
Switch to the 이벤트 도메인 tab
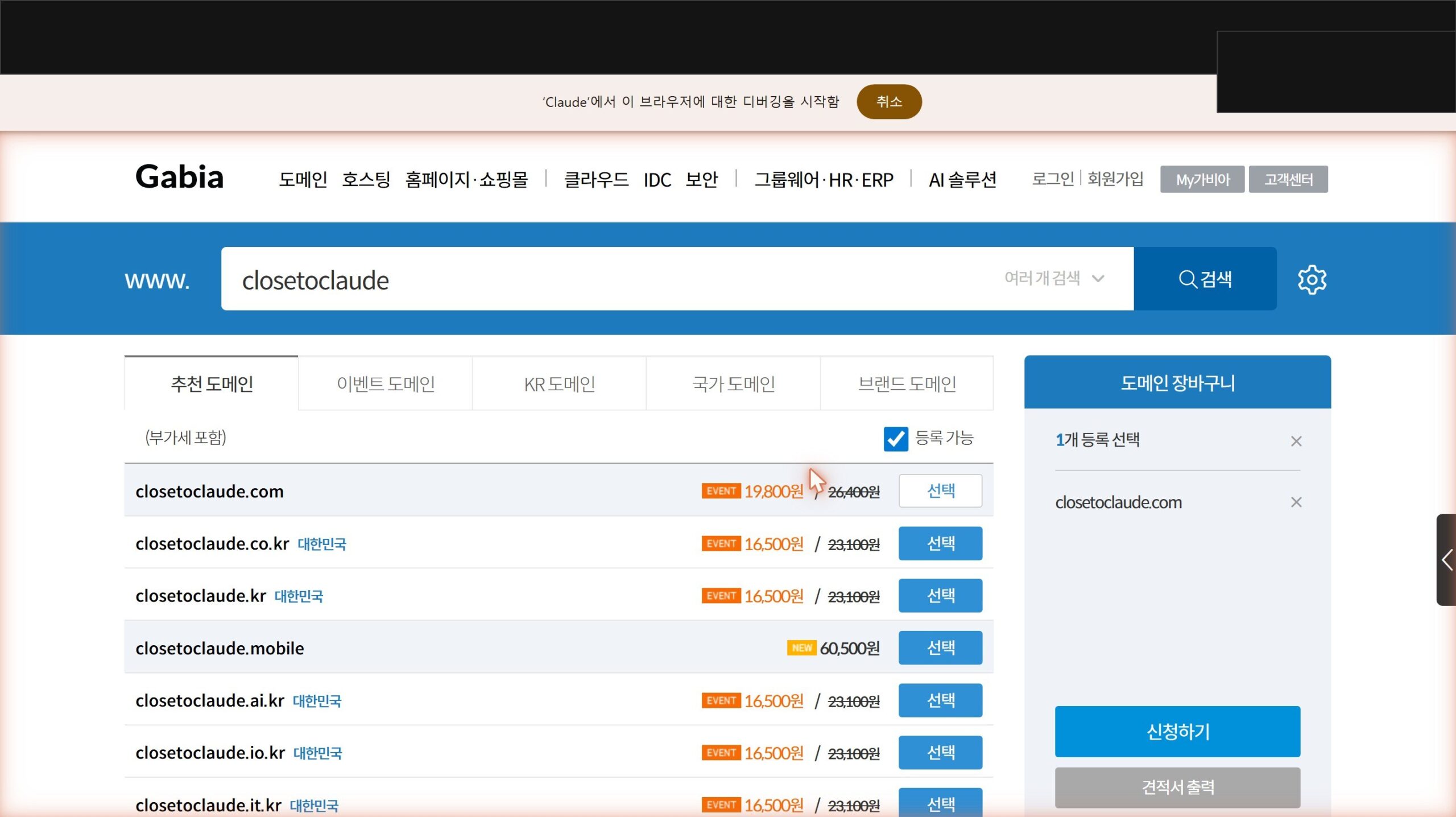(386, 383)
